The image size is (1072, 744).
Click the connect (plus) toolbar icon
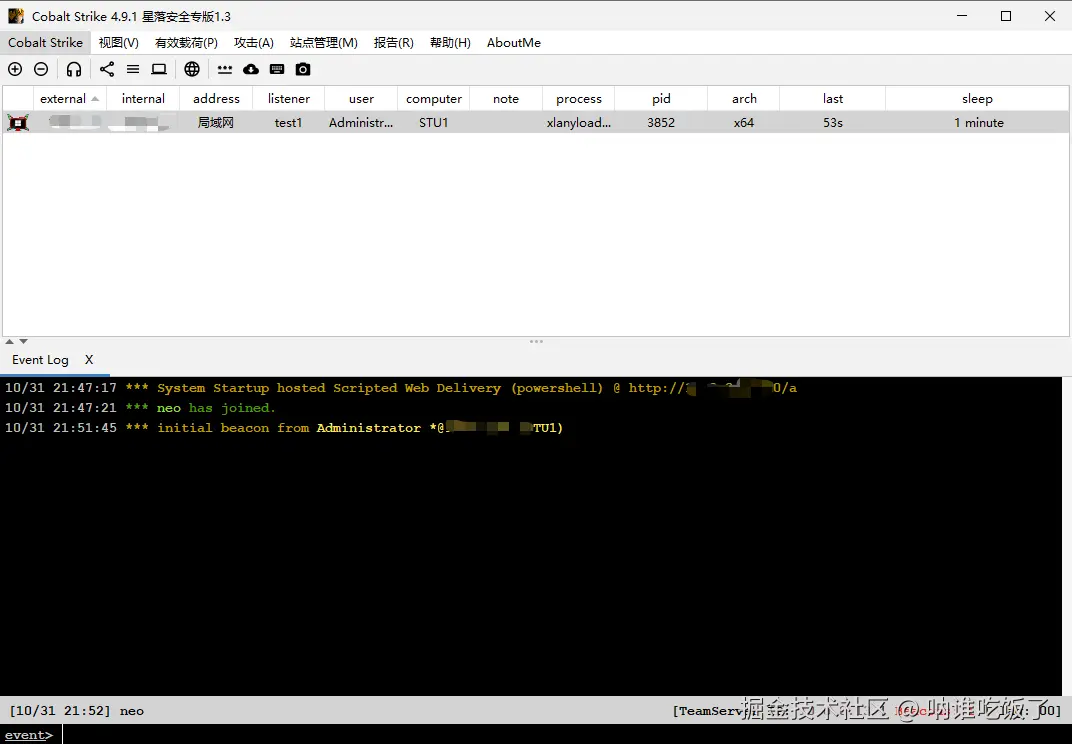pos(15,69)
